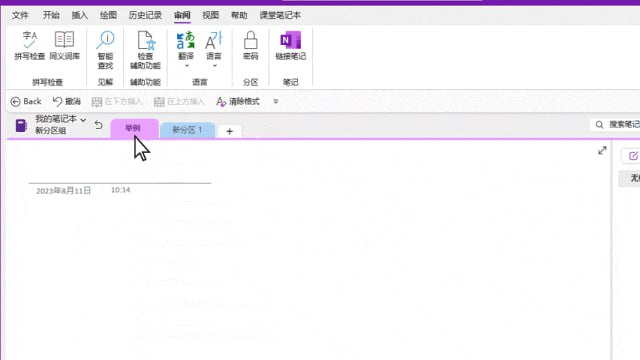
Task: Click the 撤消 undo button
Action: point(67,101)
